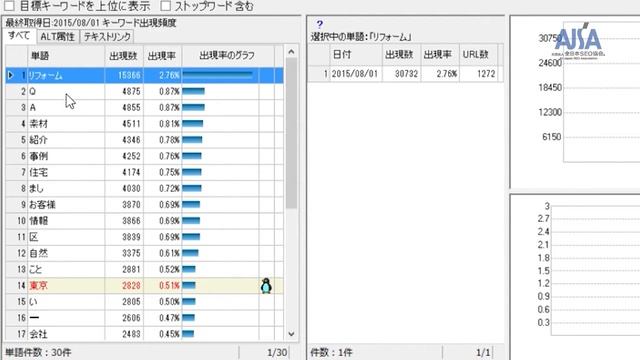Screen dimensions: 640x360
Task: Sort keyword list by 出現率 column header
Action: pyautogui.click(x=162, y=56)
